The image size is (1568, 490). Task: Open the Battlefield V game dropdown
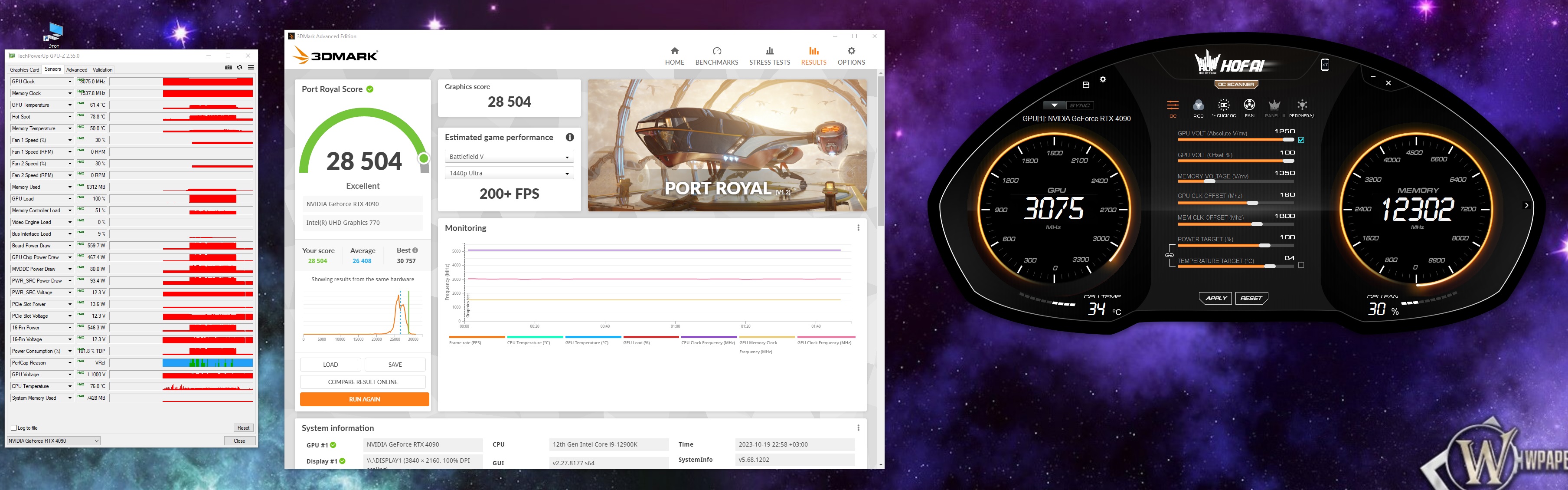[x=508, y=157]
